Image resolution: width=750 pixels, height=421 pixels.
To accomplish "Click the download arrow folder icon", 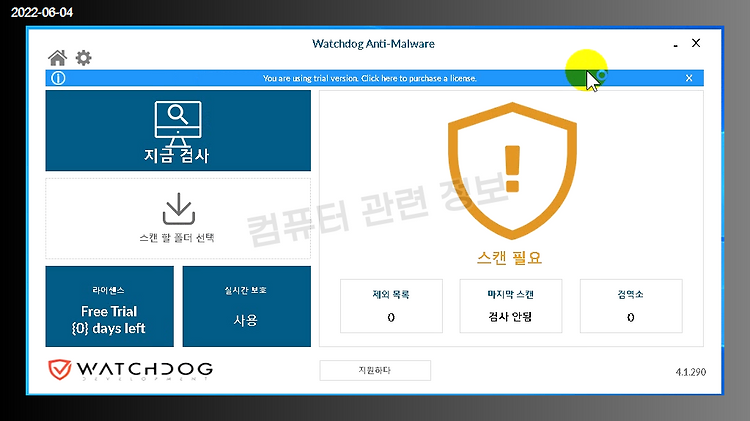I will [179, 209].
